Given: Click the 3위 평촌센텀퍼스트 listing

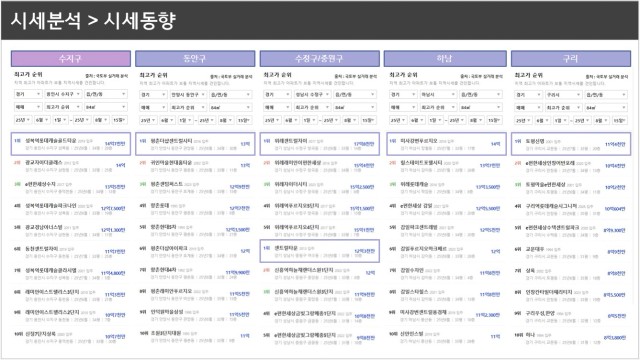Looking at the screenshot, I should pos(195,187).
